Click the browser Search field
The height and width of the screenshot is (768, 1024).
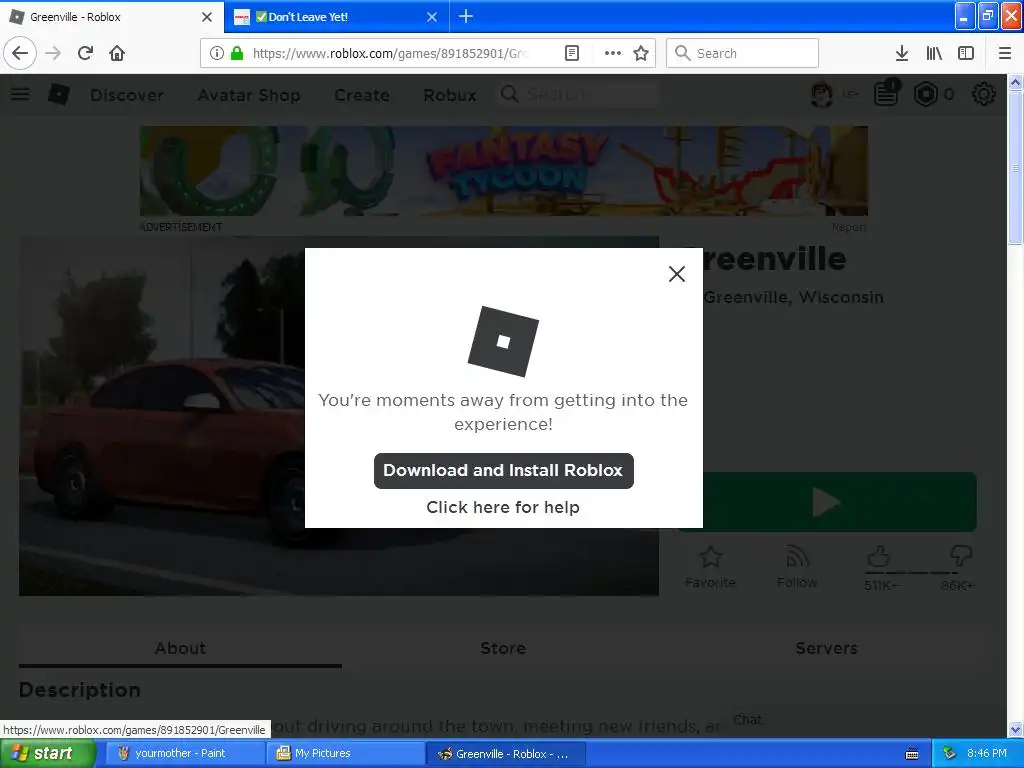(x=742, y=53)
